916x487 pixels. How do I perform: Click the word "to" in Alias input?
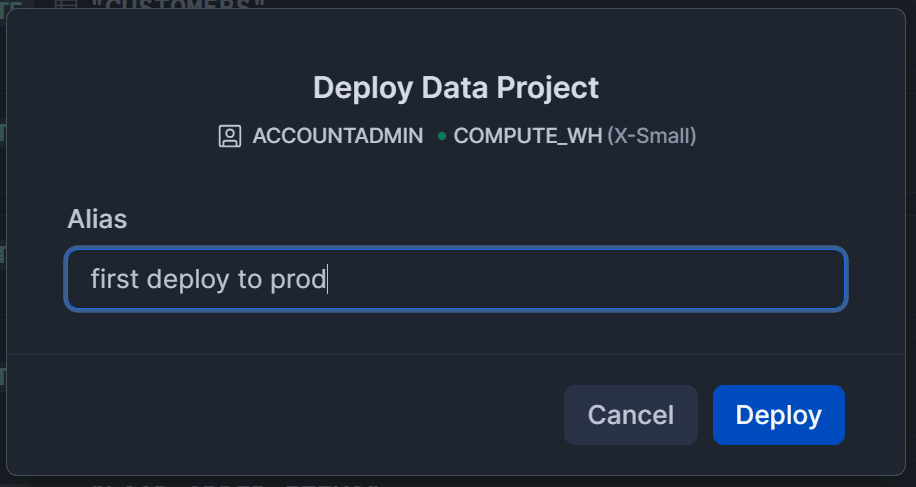tap(249, 279)
